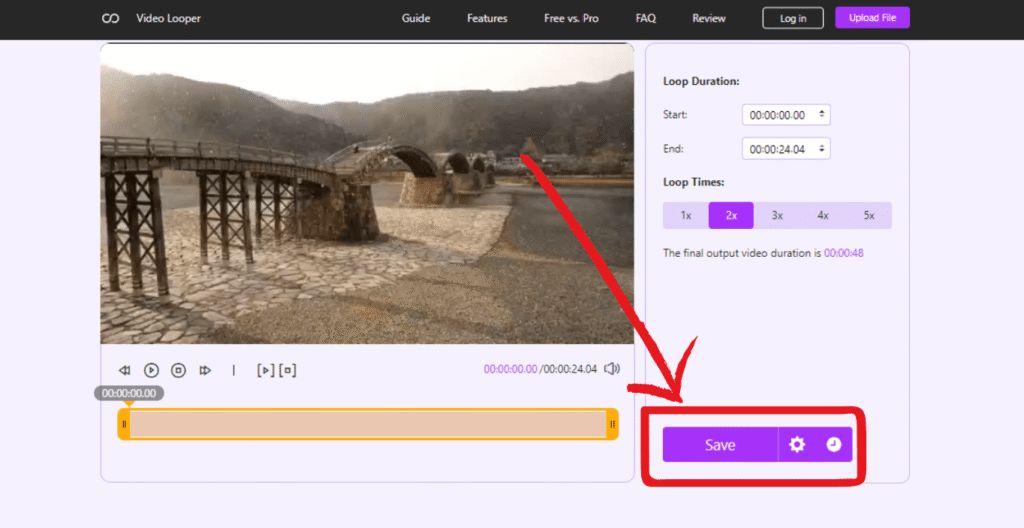Click the End time stepper arrows
The width and height of the screenshot is (1024, 528).
click(822, 149)
